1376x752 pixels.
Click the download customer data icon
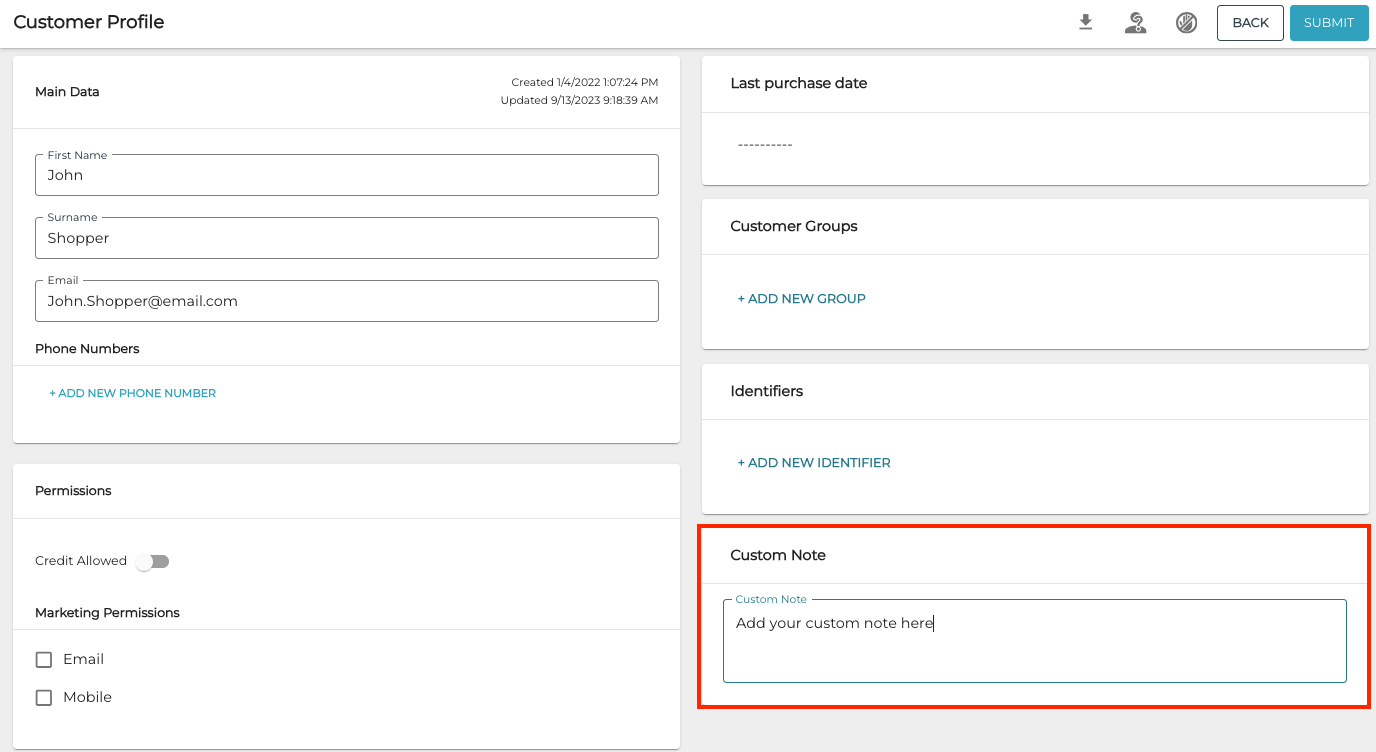[x=1085, y=22]
